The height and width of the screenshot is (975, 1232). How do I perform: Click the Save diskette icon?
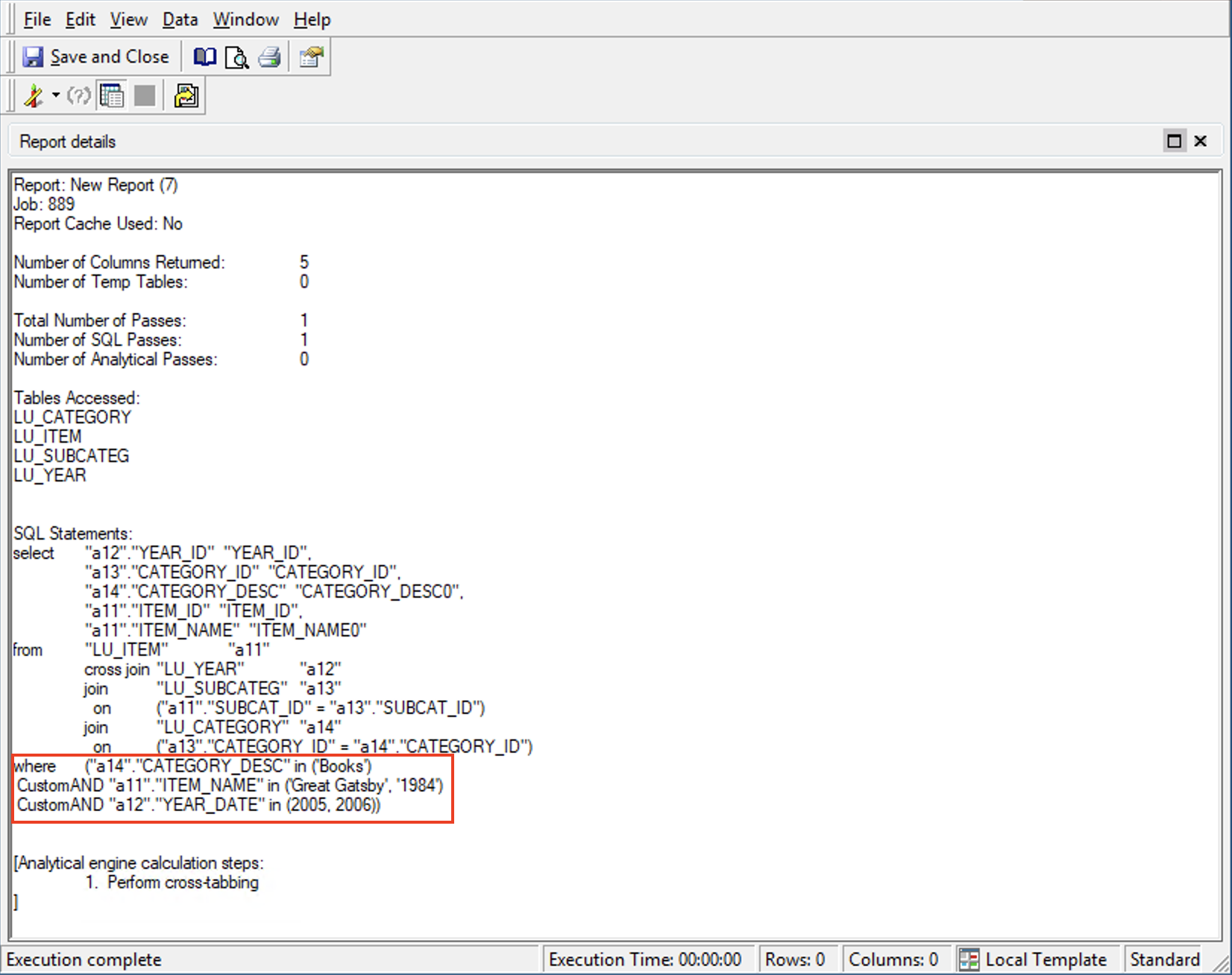click(33, 57)
